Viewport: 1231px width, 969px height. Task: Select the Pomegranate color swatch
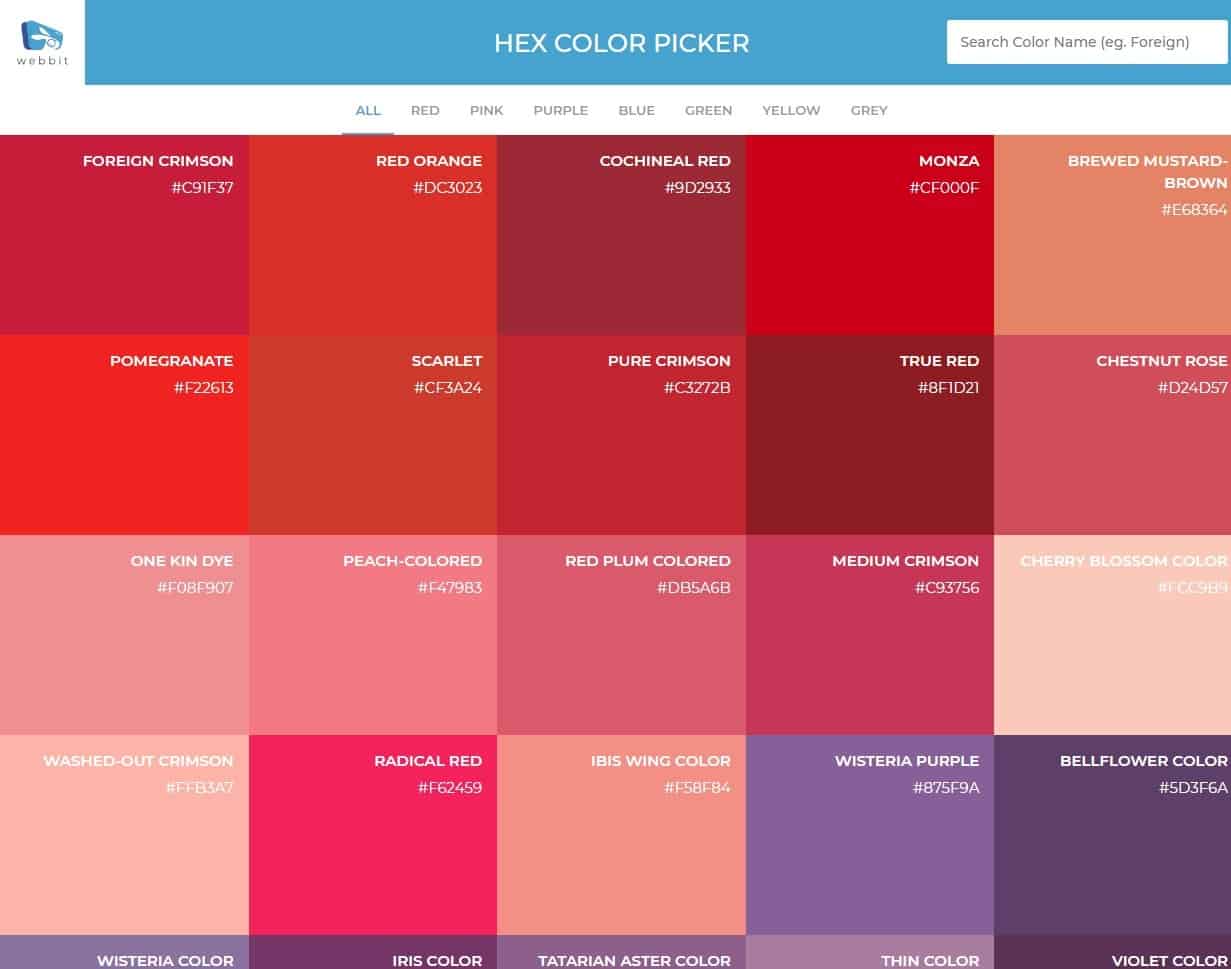(x=124, y=435)
